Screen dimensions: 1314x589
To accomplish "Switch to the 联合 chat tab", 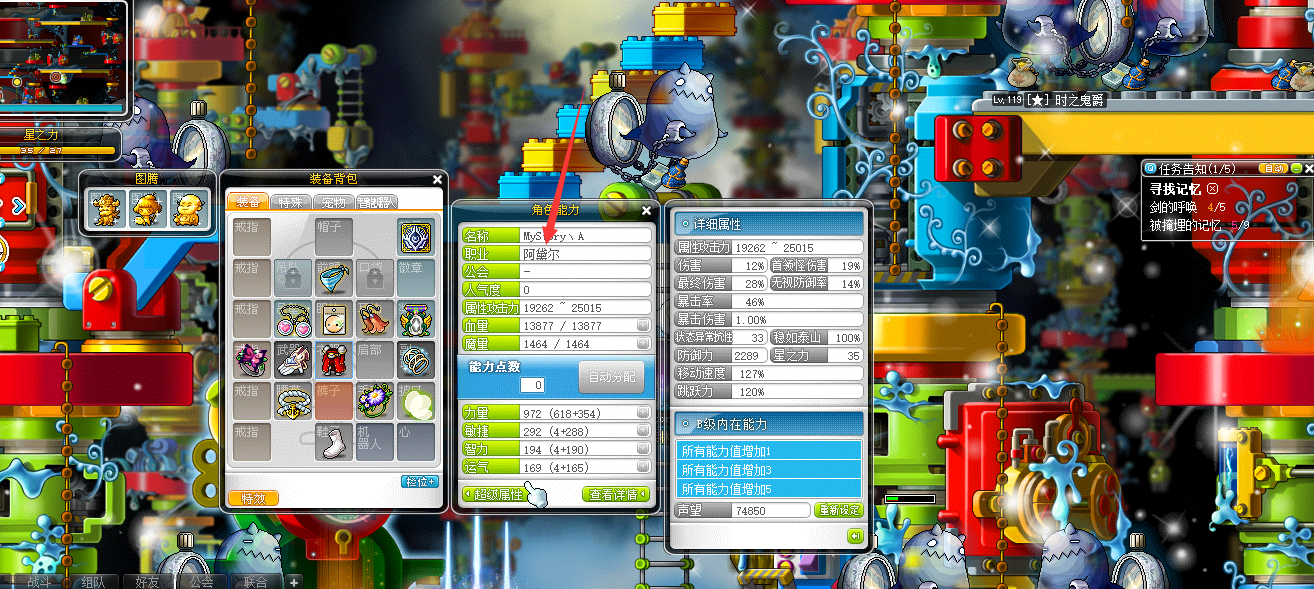I will point(255,581).
